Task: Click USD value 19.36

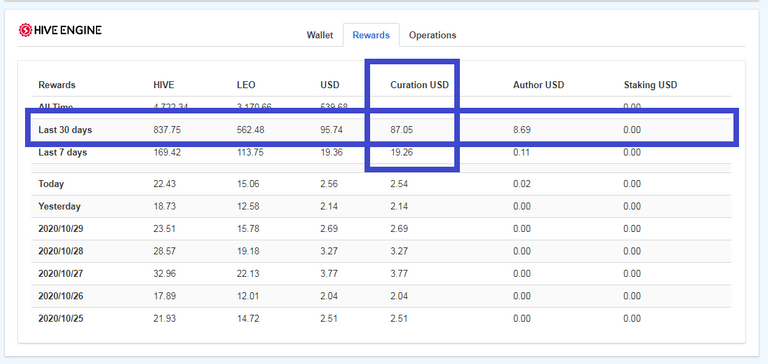Action: 331,152
